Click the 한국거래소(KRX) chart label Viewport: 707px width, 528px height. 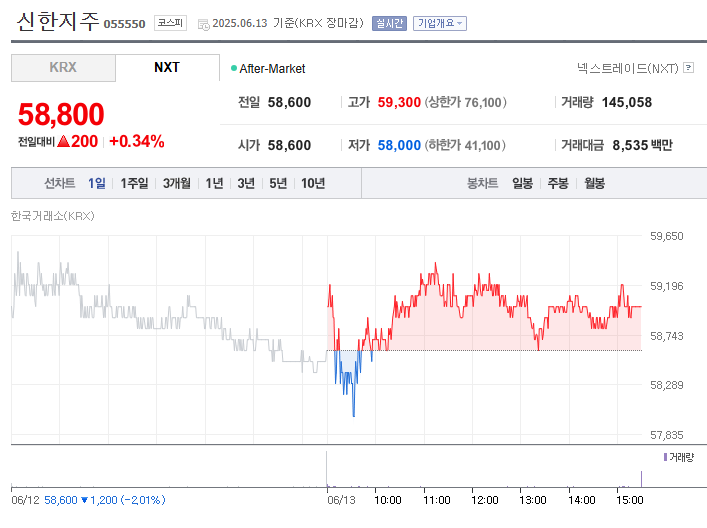pos(53,216)
